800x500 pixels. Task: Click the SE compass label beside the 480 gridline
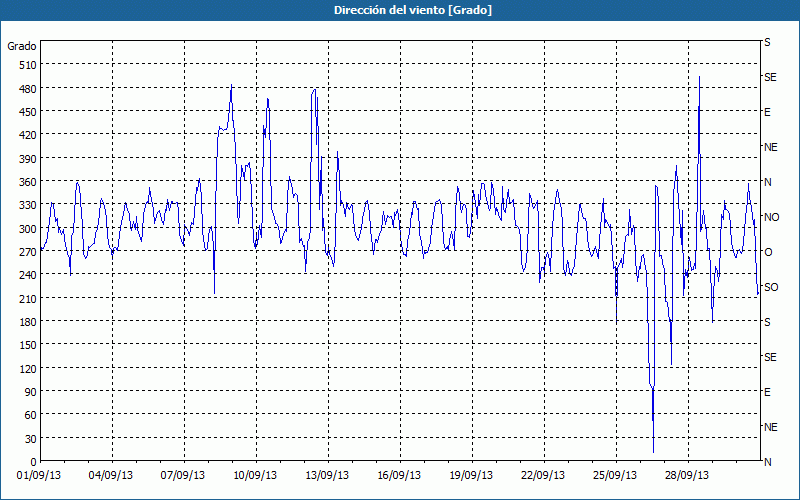770,77
